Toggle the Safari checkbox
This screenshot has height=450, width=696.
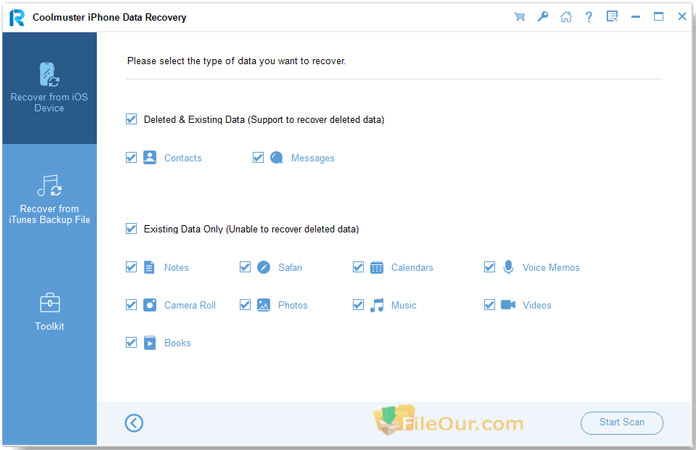245,267
